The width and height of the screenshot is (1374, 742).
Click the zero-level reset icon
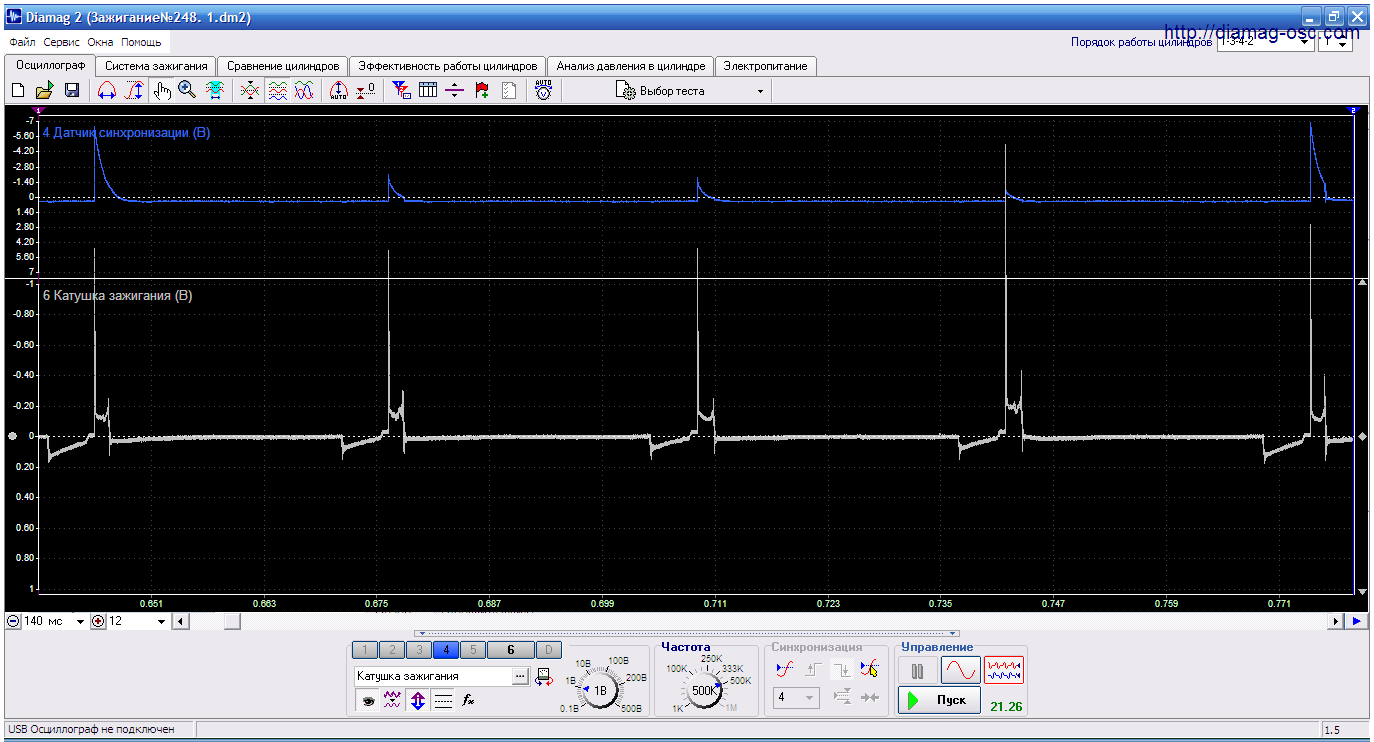pos(365,91)
